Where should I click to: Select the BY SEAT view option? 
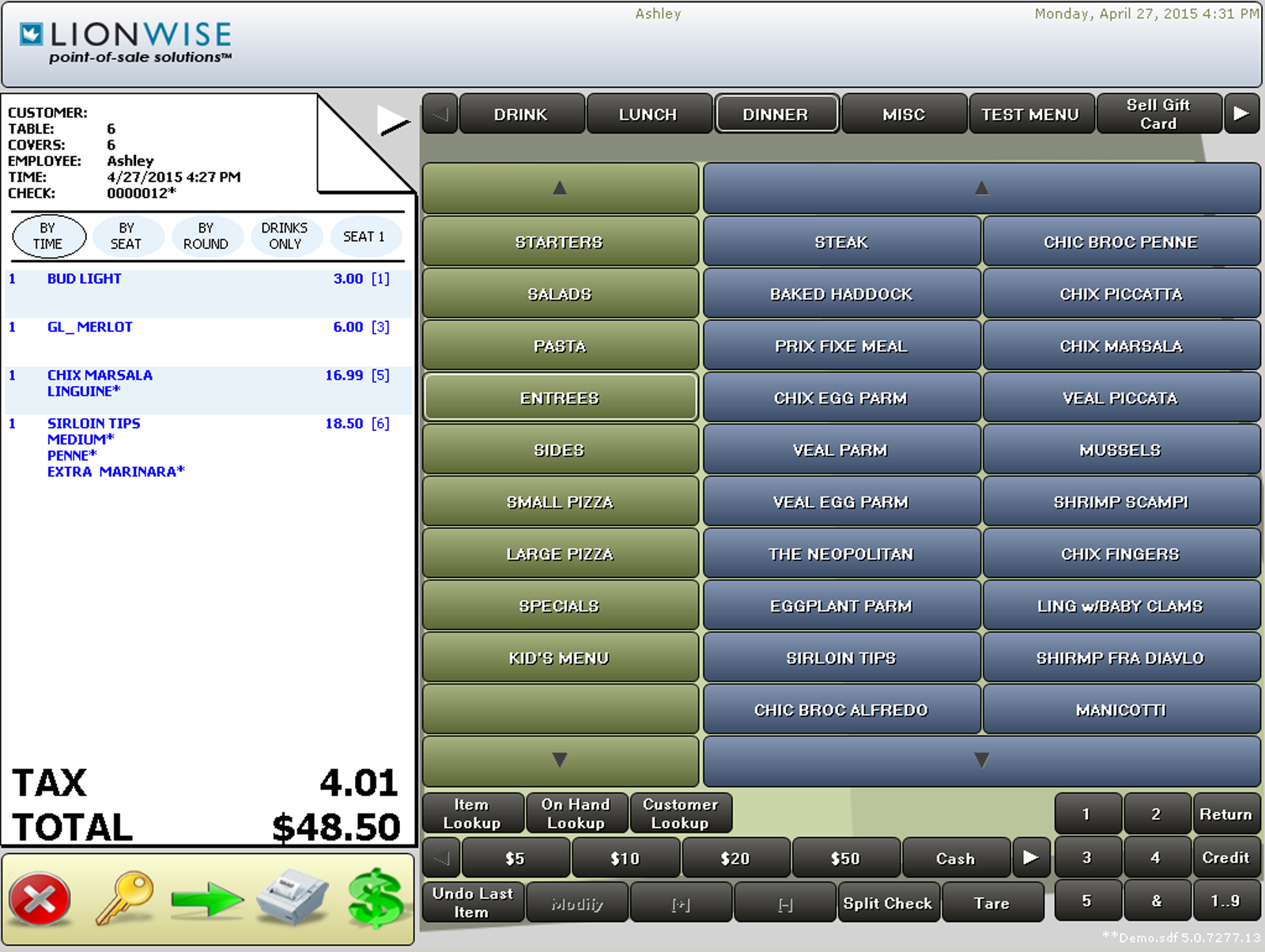tap(126, 236)
